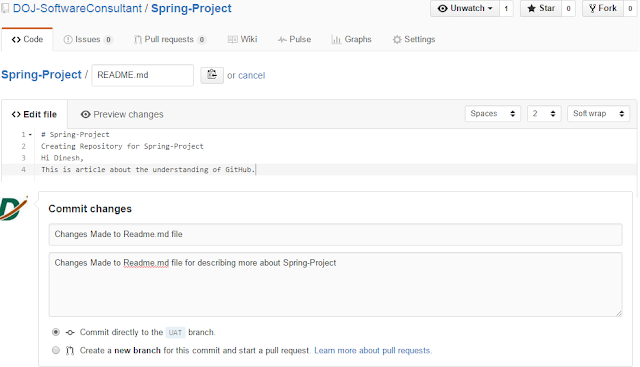Image resolution: width=640 pixels, height=367 pixels.
Task: Click the fork count badge
Action: pyautogui.click(x=630, y=8)
